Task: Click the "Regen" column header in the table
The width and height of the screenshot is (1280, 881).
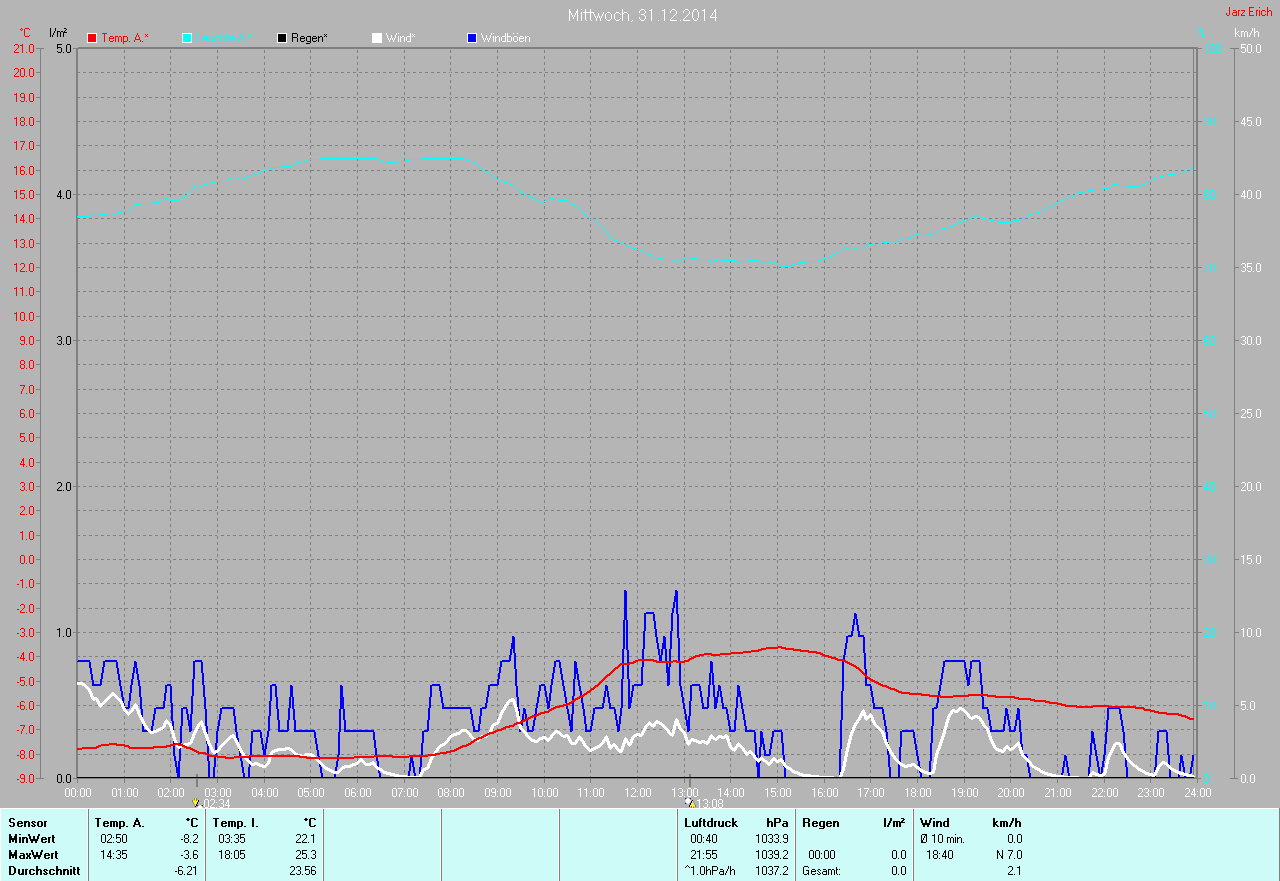Action: click(821, 823)
